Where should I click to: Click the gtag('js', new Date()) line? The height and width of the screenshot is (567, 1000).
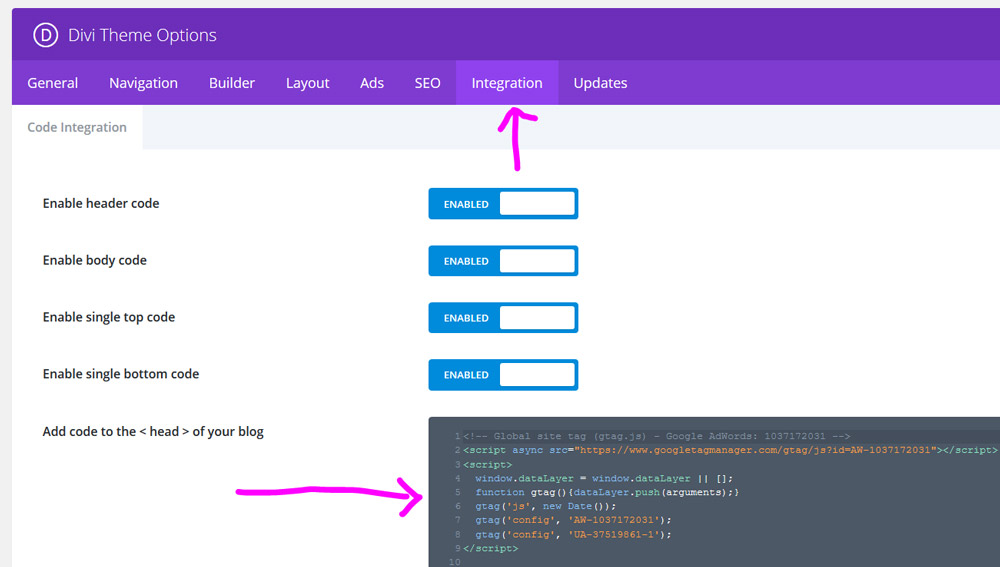545,506
